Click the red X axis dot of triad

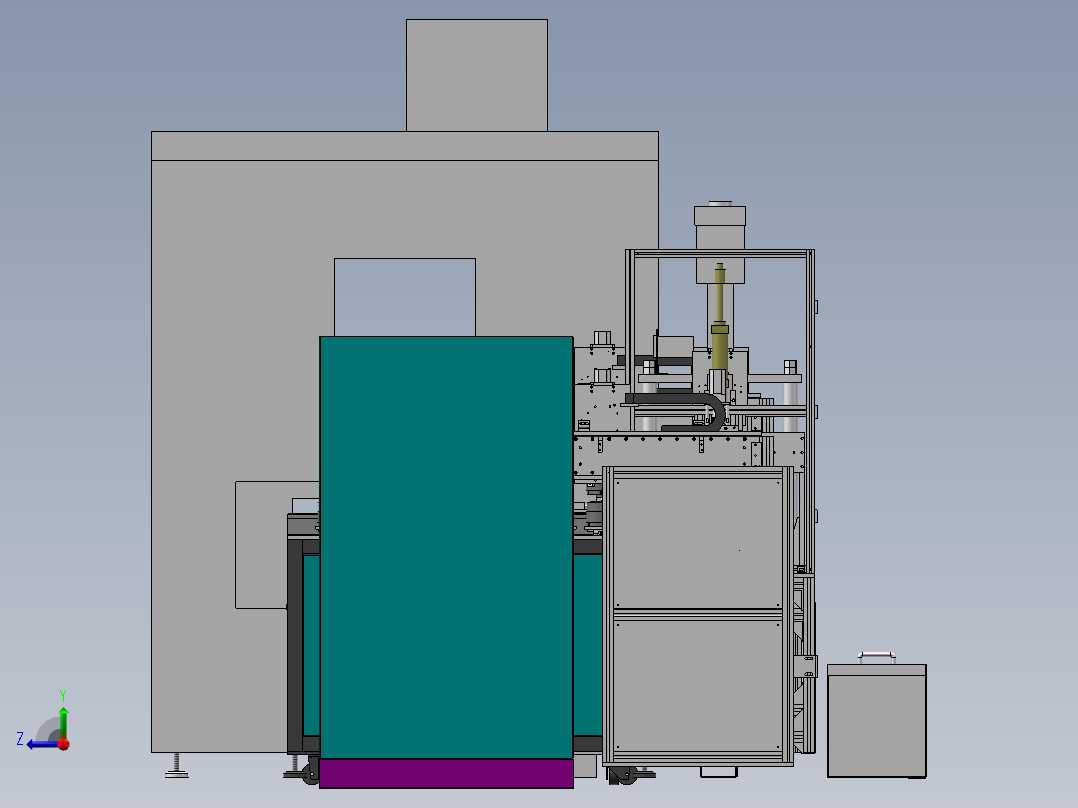pyautogui.click(x=64, y=744)
